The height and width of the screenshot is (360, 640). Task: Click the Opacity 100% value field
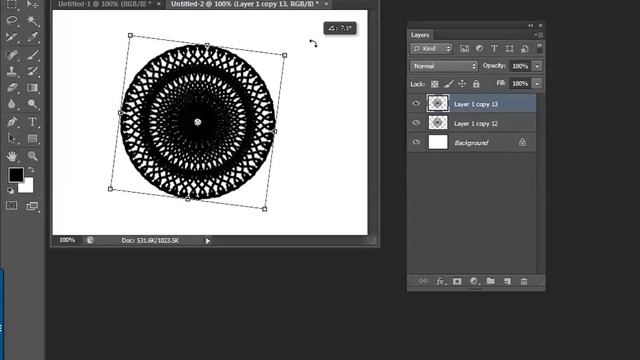[x=520, y=66]
